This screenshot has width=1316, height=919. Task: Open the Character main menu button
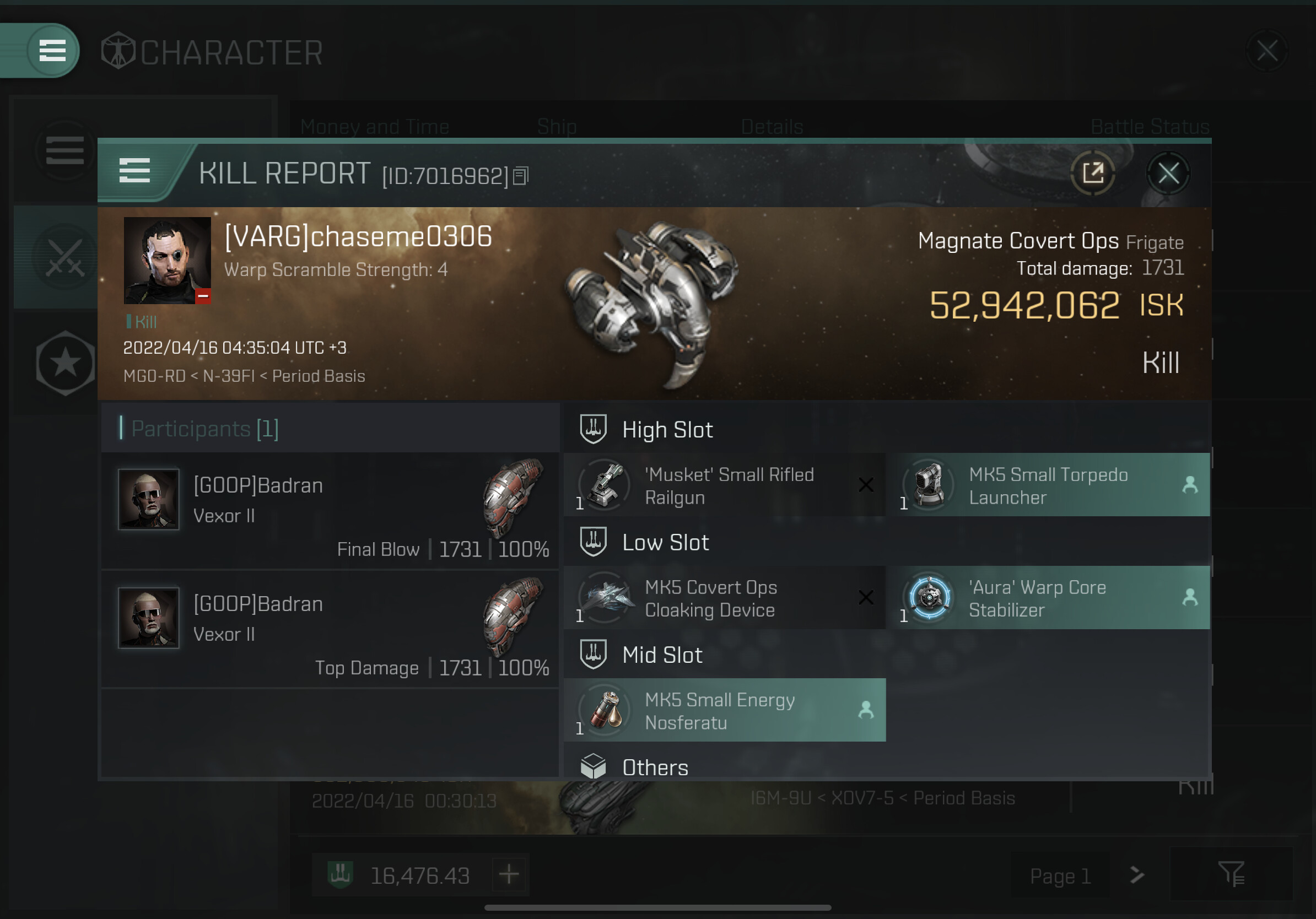coord(52,51)
